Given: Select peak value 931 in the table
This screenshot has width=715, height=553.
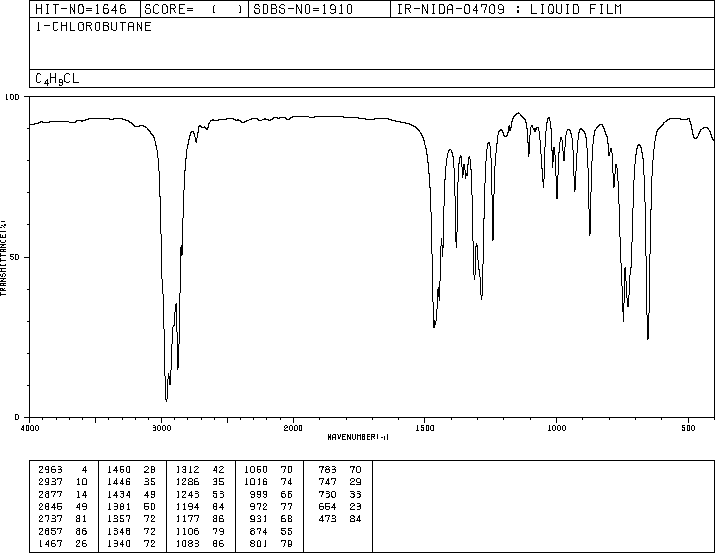Looking at the screenshot, I should click(x=259, y=519).
